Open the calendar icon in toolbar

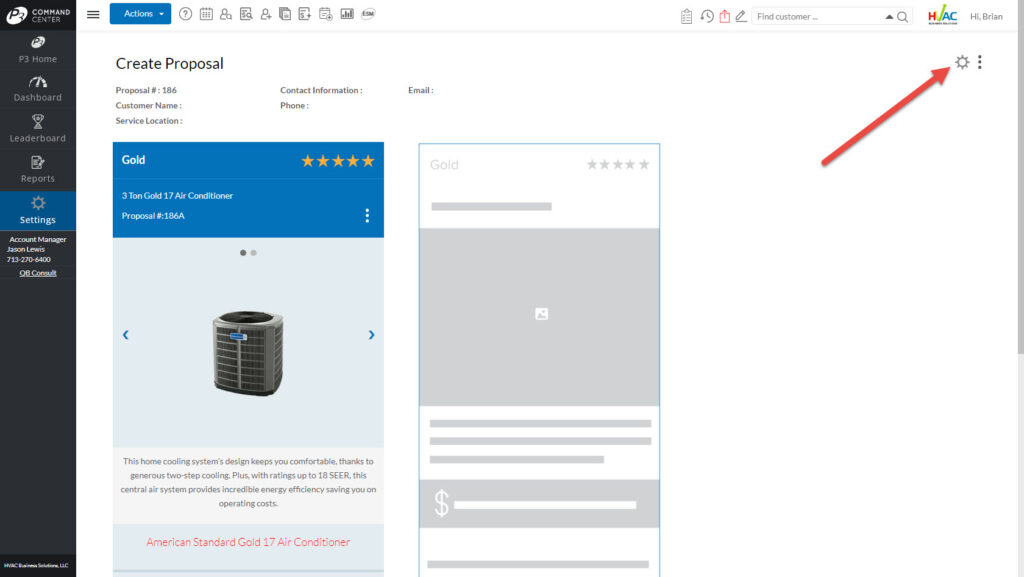206,14
